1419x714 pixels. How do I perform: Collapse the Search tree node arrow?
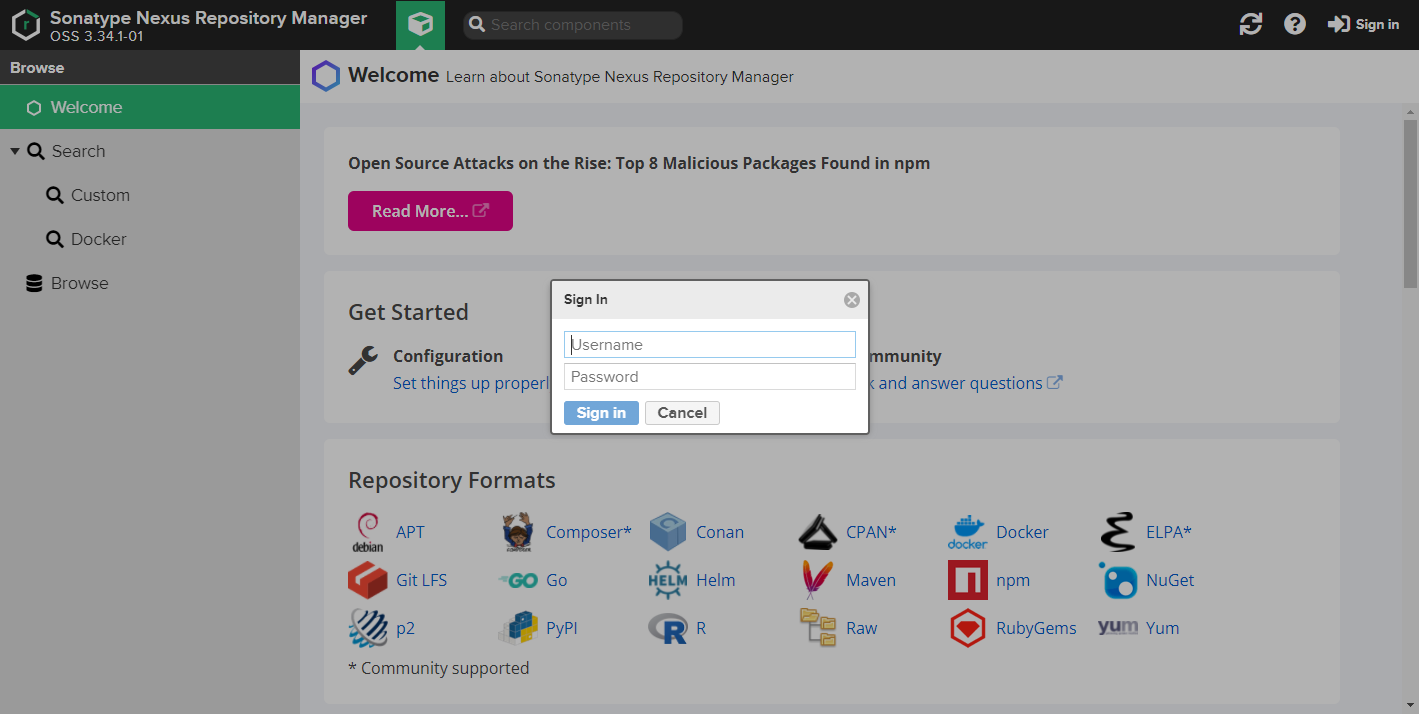click(x=15, y=151)
